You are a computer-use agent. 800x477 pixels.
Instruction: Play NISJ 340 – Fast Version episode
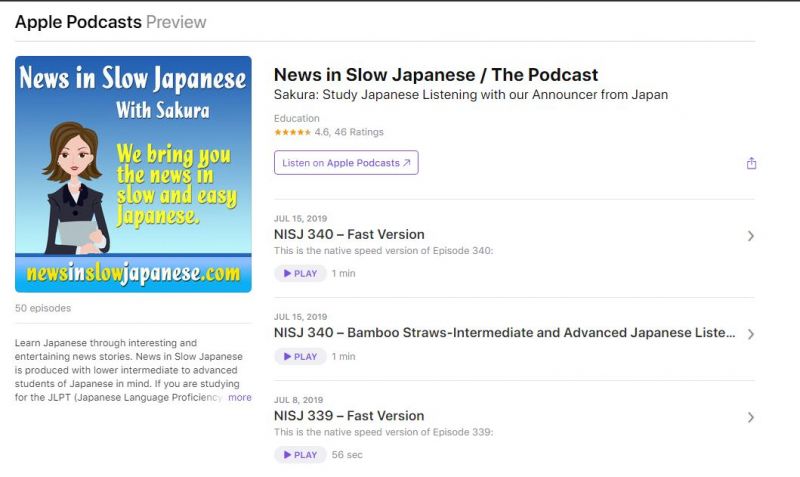pyautogui.click(x=300, y=273)
